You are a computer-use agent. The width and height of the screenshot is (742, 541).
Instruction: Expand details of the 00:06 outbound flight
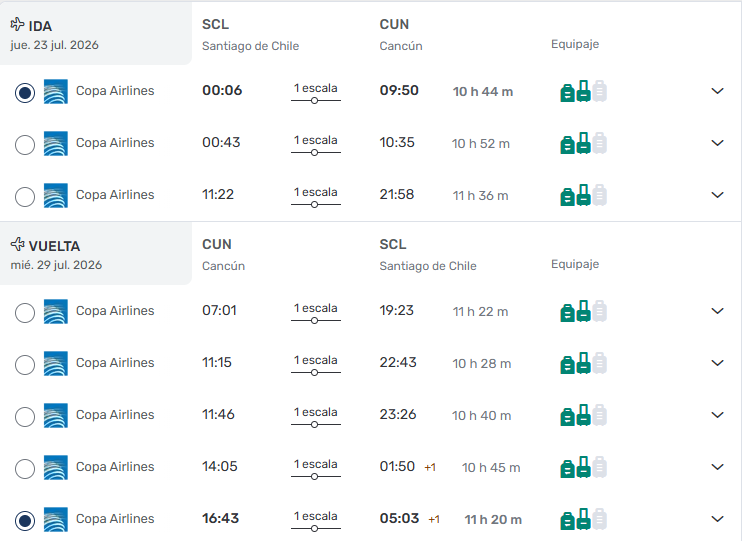(717, 91)
